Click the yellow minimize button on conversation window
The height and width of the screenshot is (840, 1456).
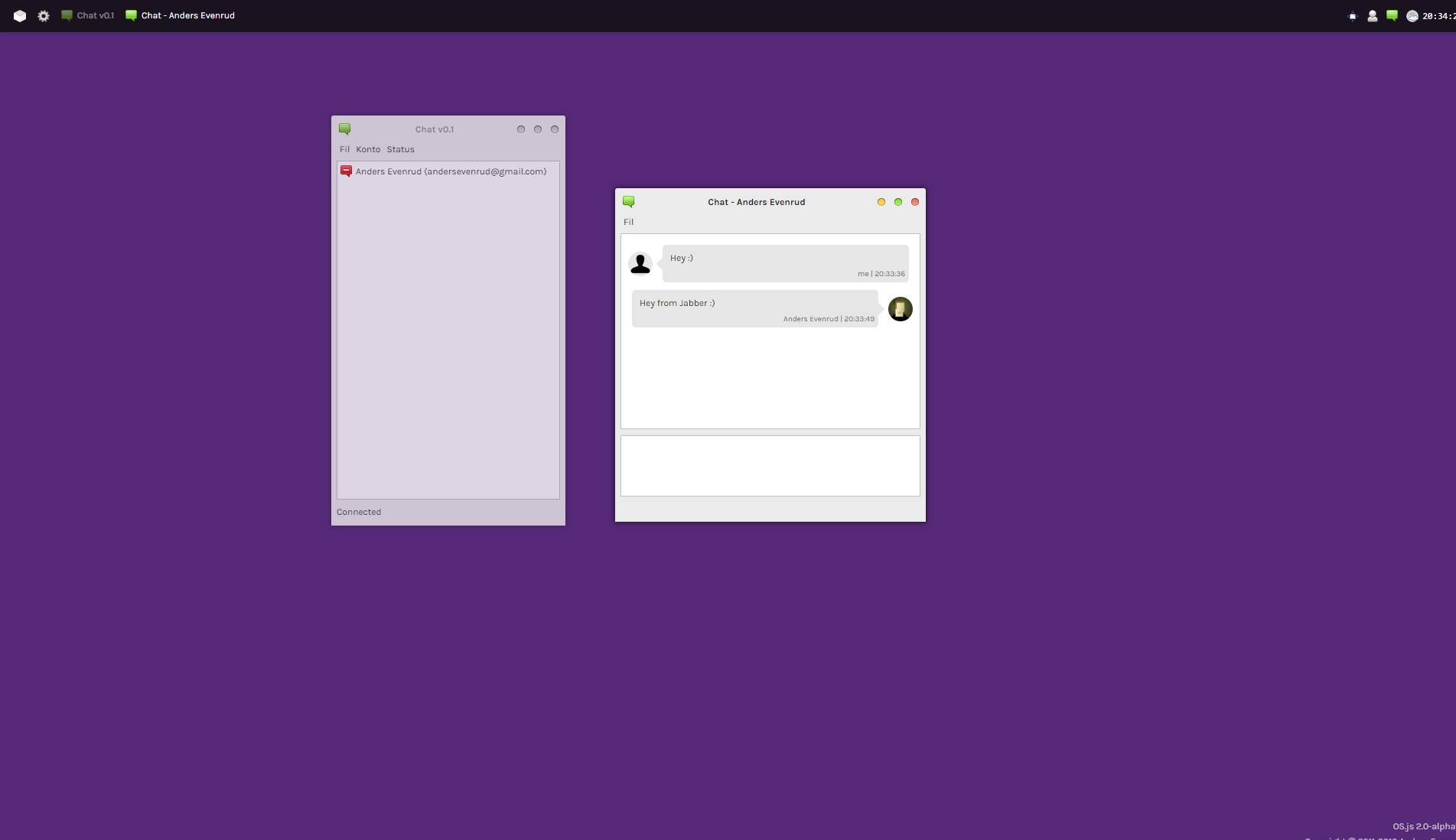pyautogui.click(x=881, y=202)
